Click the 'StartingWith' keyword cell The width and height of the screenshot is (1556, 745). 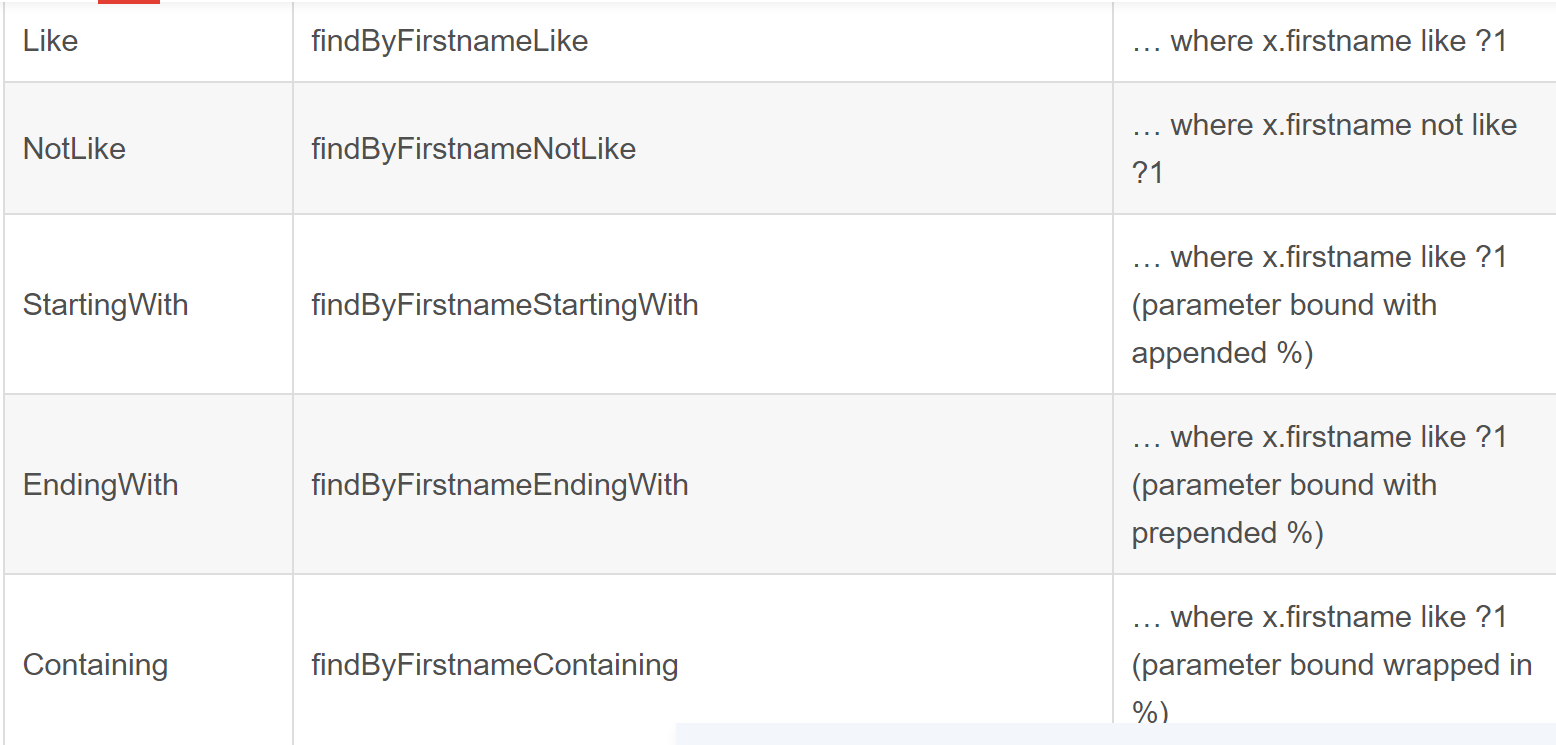(x=105, y=304)
